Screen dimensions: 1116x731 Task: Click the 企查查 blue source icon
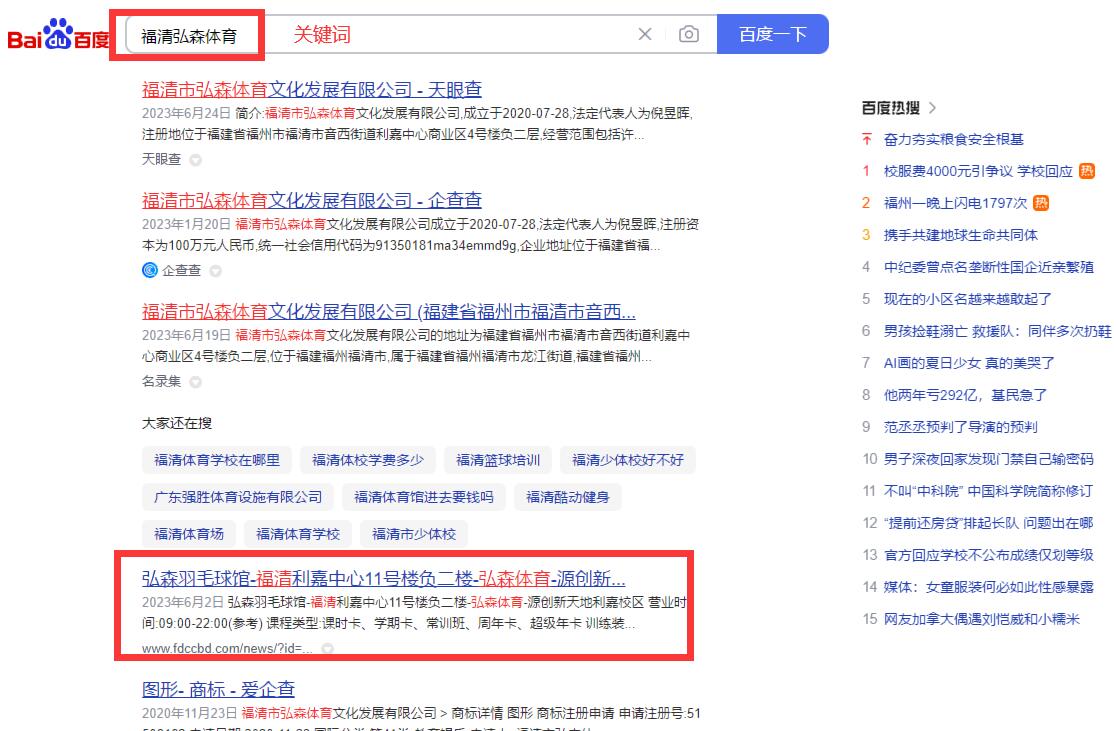[x=149, y=270]
